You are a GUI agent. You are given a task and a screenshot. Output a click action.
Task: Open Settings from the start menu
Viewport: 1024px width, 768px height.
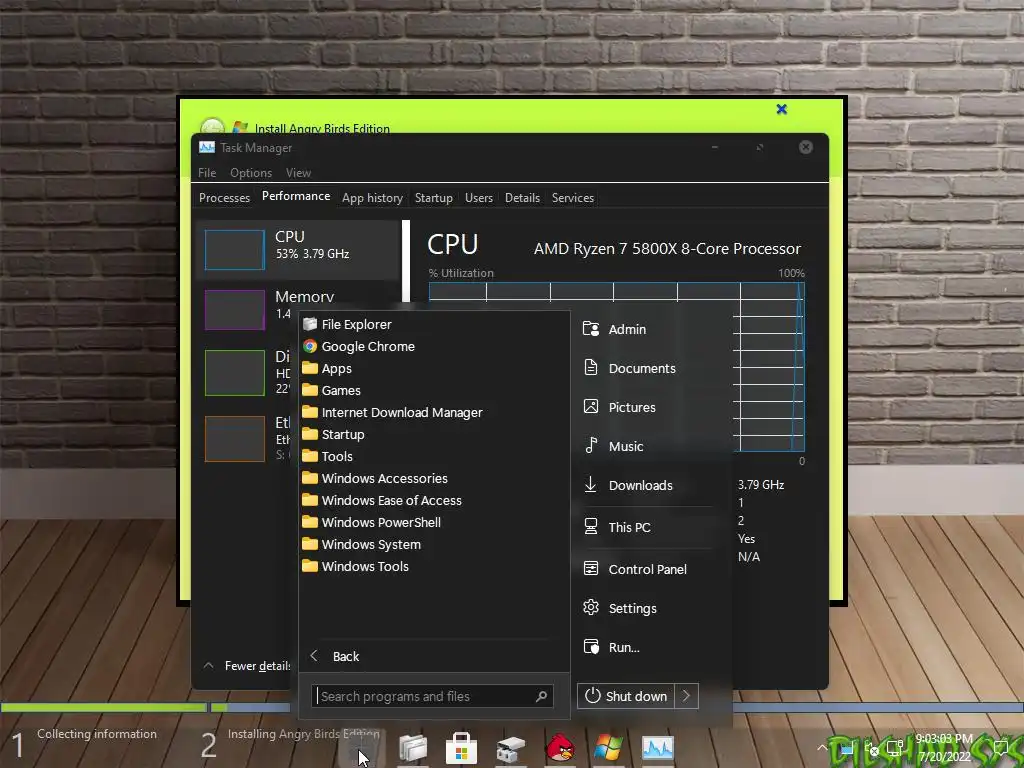[632, 609]
